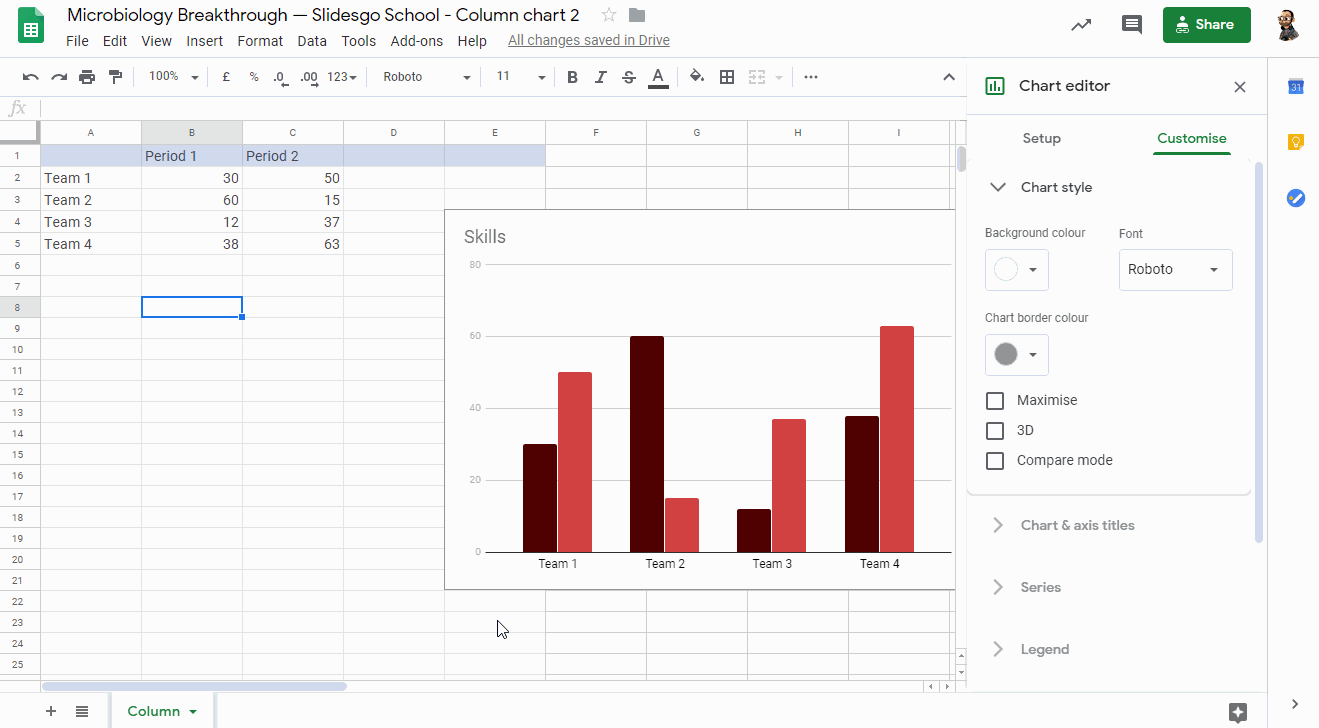1319x728 pixels.
Task: Decrease decimal places icon
Action: (x=281, y=77)
